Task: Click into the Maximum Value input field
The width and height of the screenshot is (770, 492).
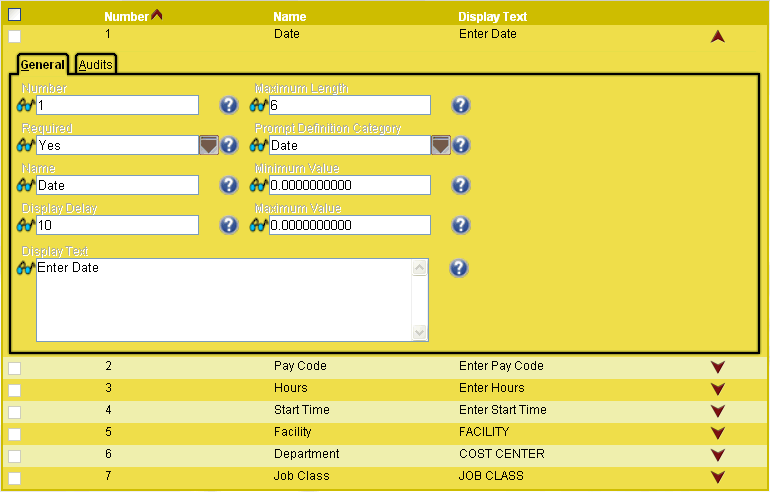Action: (349, 225)
